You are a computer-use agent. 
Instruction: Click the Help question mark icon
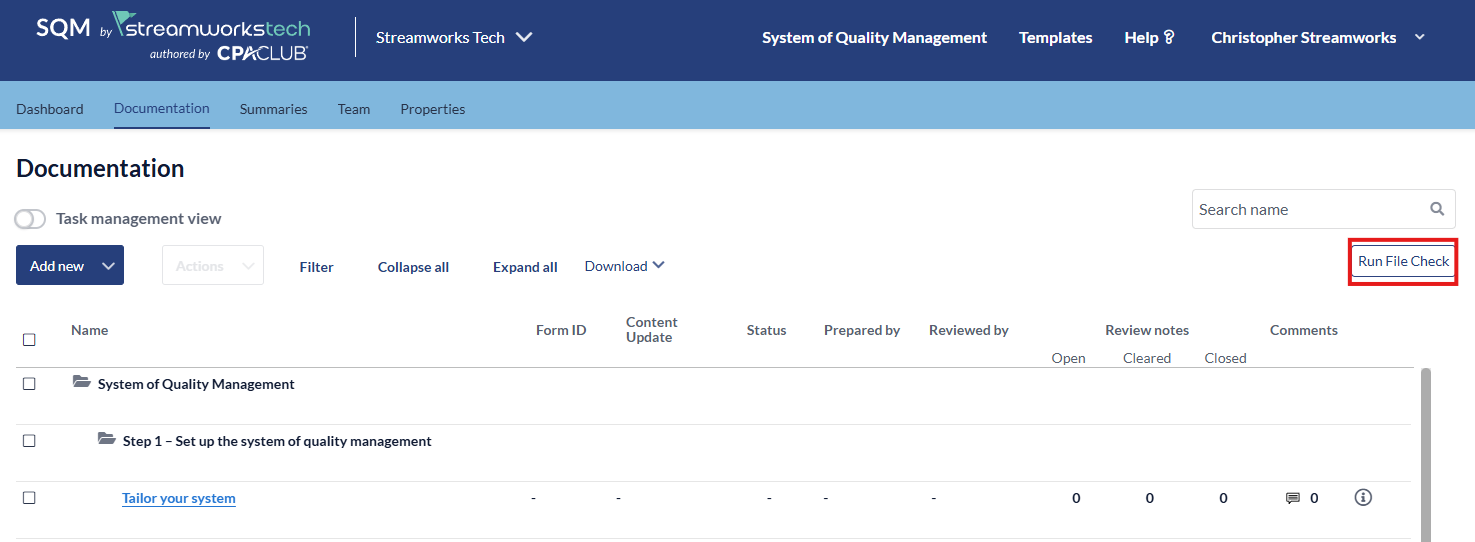1169,38
